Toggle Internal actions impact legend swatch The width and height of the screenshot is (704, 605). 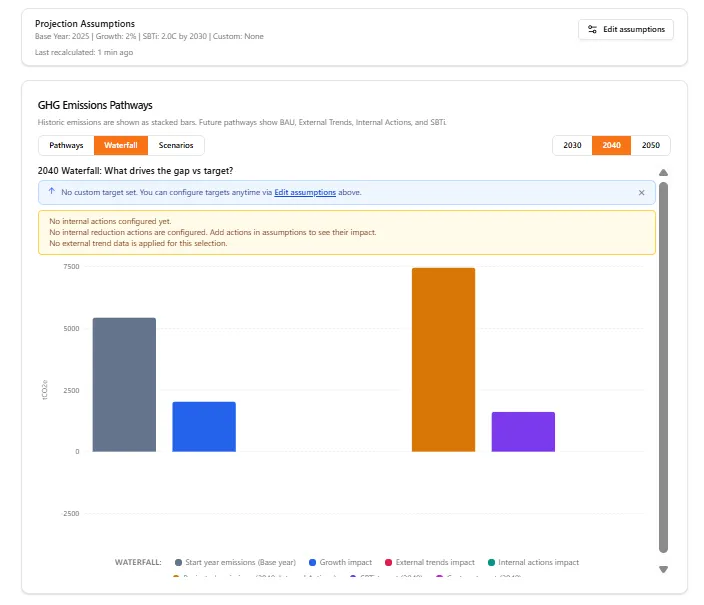point(491,562)
